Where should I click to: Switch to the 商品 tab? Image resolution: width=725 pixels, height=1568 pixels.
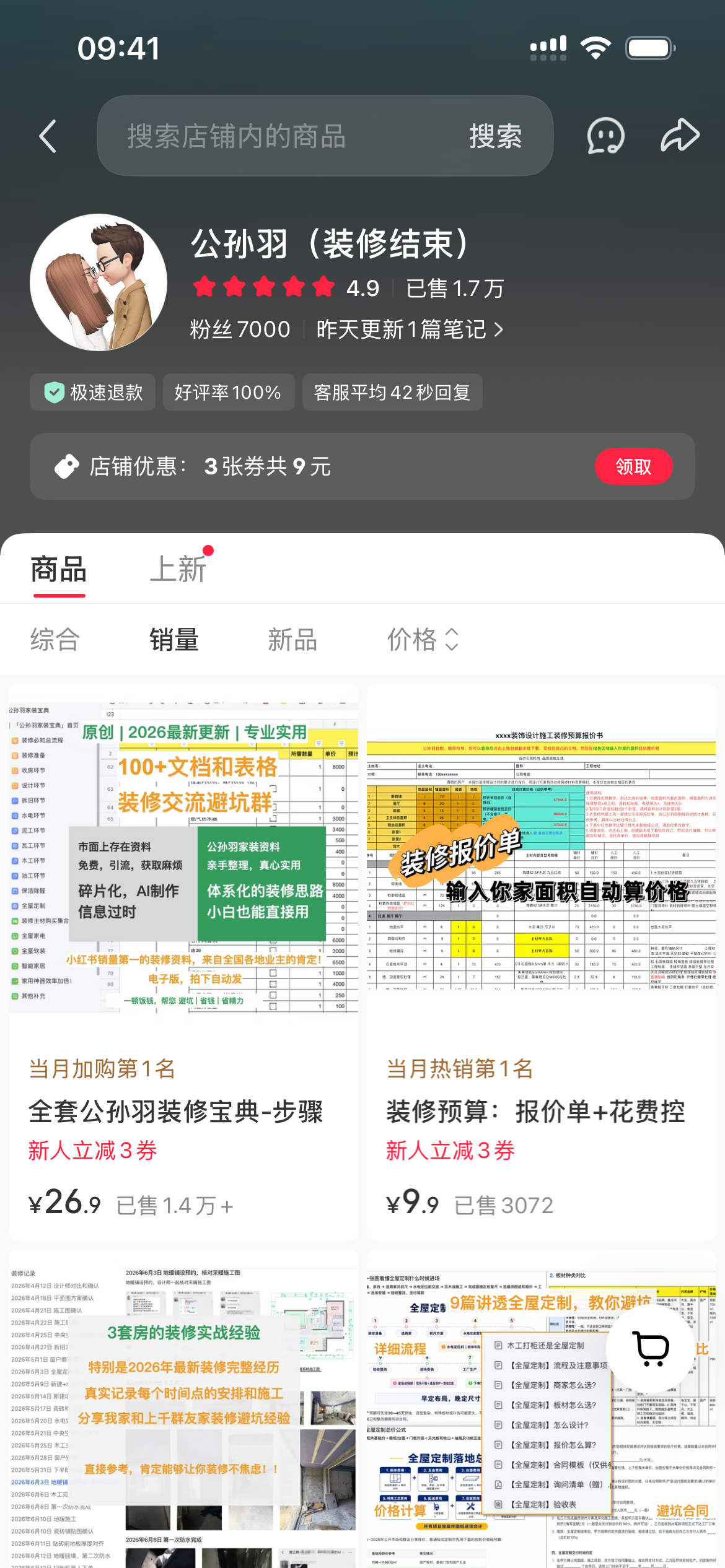click(59, 569)
